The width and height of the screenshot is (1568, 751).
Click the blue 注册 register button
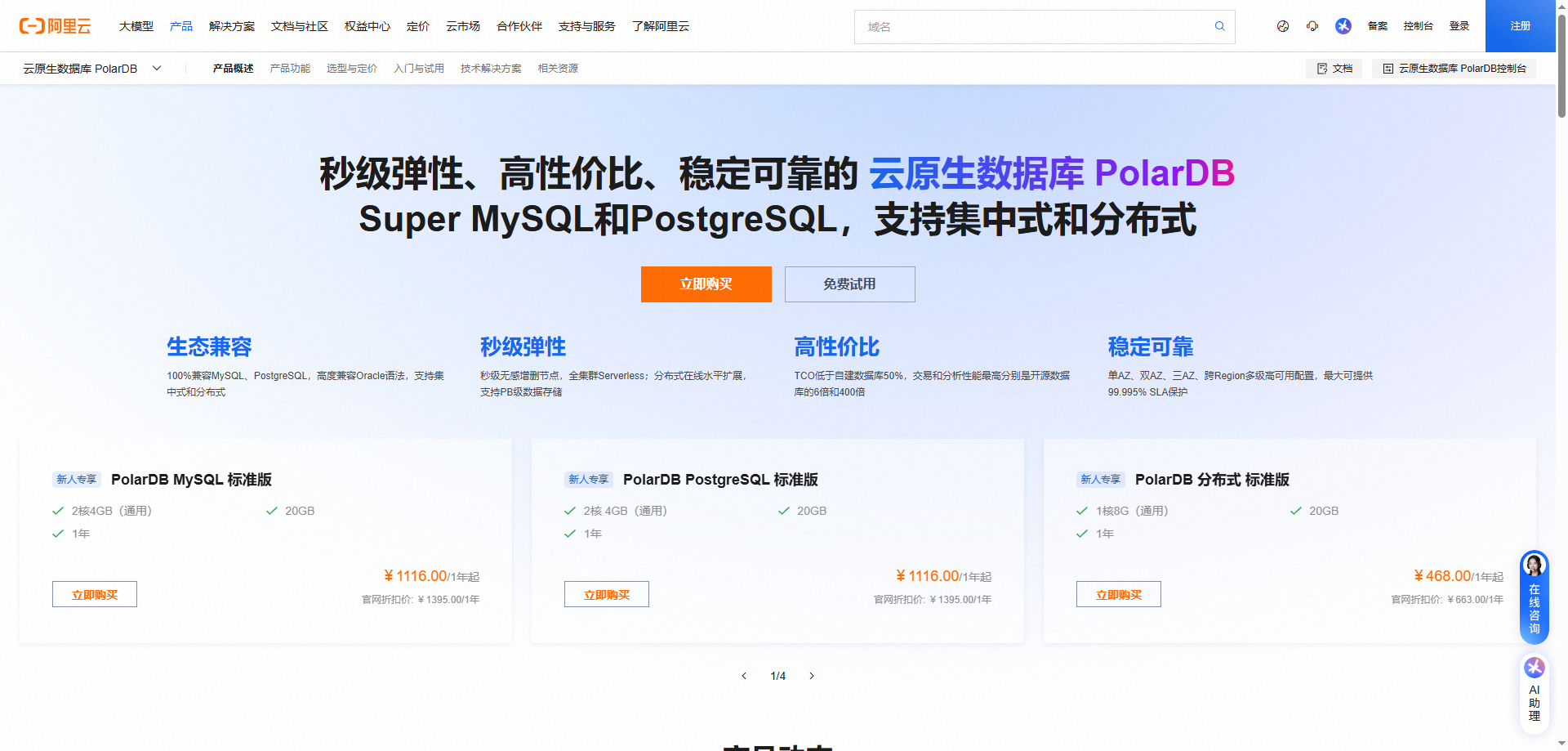tap(1521, 26)
